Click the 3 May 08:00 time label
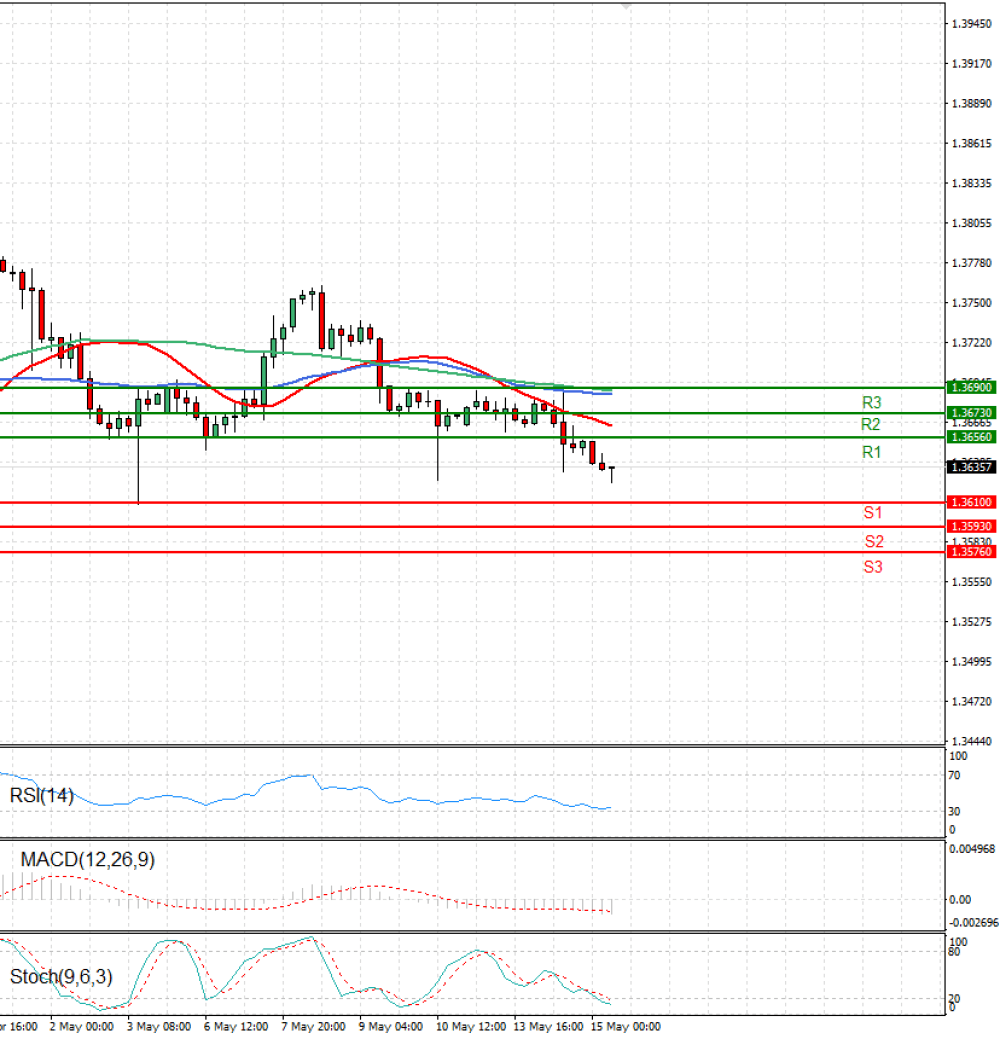The width and height of the screenshot is (1000, 1039). (x=159, y=1026)
